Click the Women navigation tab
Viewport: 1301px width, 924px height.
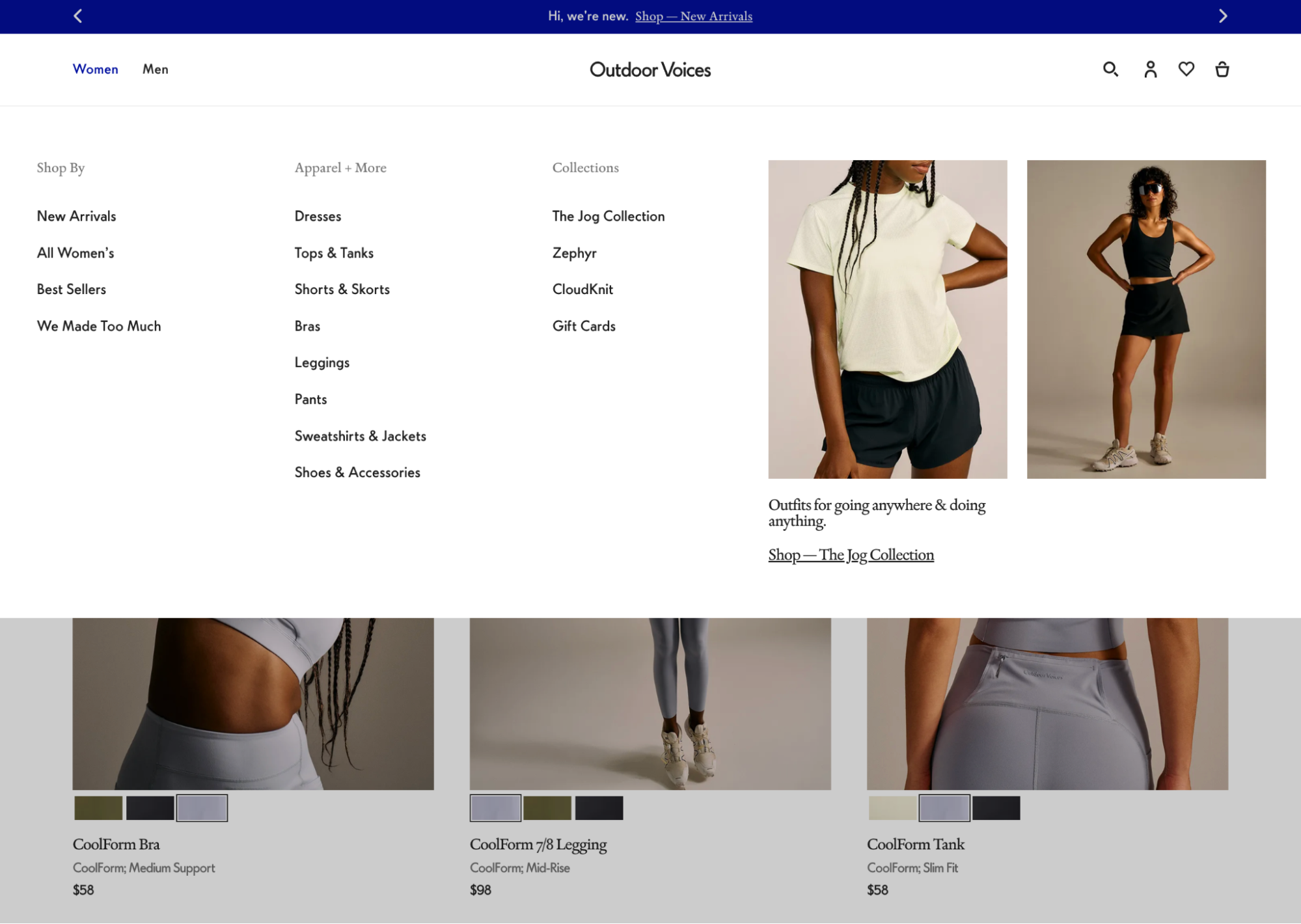(x=95, y=69)
